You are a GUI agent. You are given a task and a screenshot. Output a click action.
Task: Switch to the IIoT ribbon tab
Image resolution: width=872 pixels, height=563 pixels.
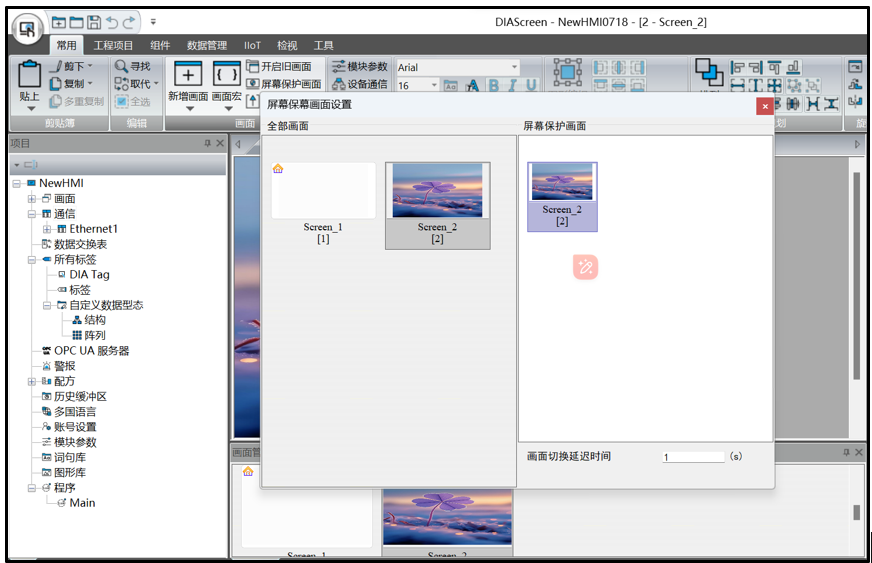coord(252,45)
